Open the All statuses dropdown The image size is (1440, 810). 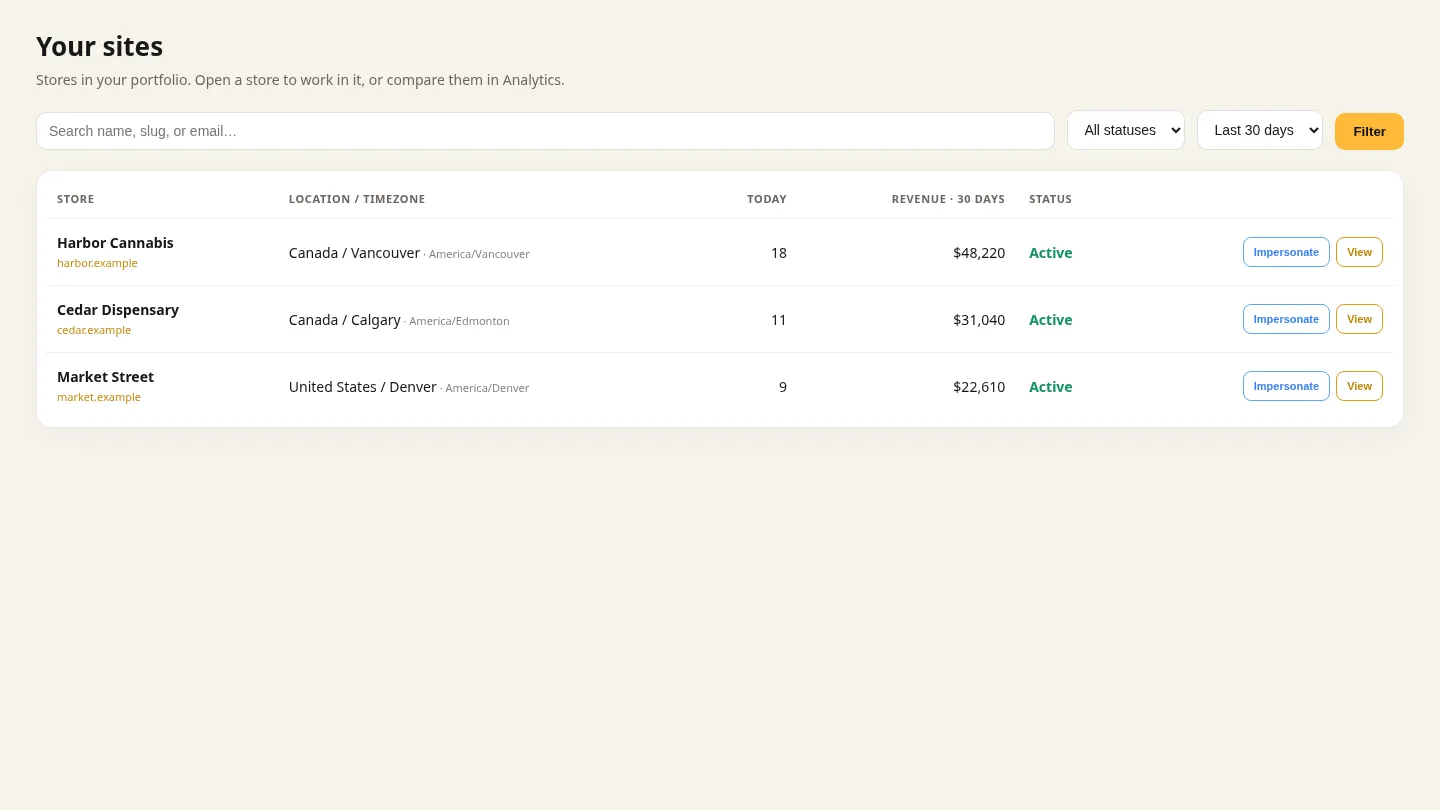coord(1126,130)
